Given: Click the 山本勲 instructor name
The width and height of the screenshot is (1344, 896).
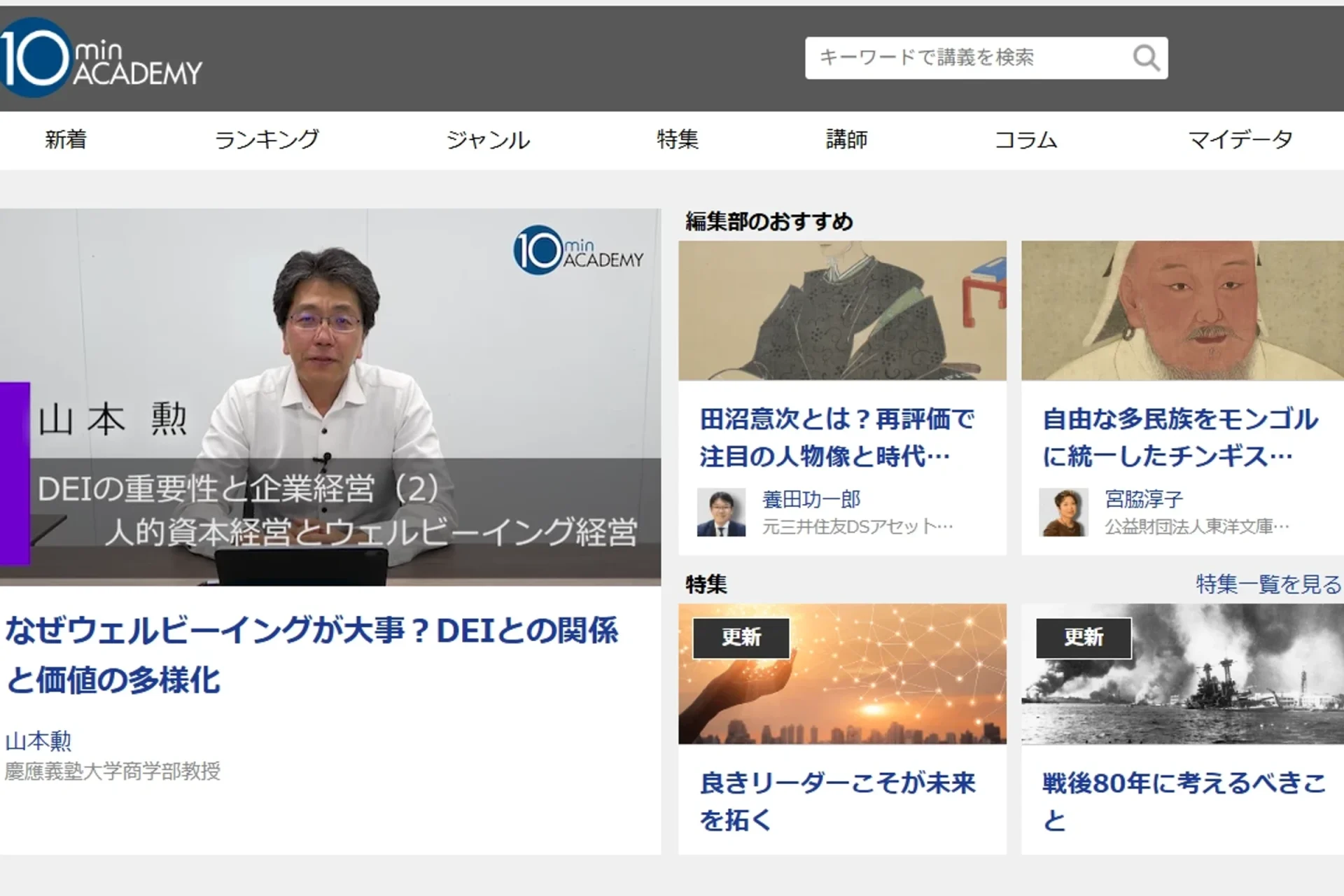Looking at the screenshot, I should tap(38, 741).
